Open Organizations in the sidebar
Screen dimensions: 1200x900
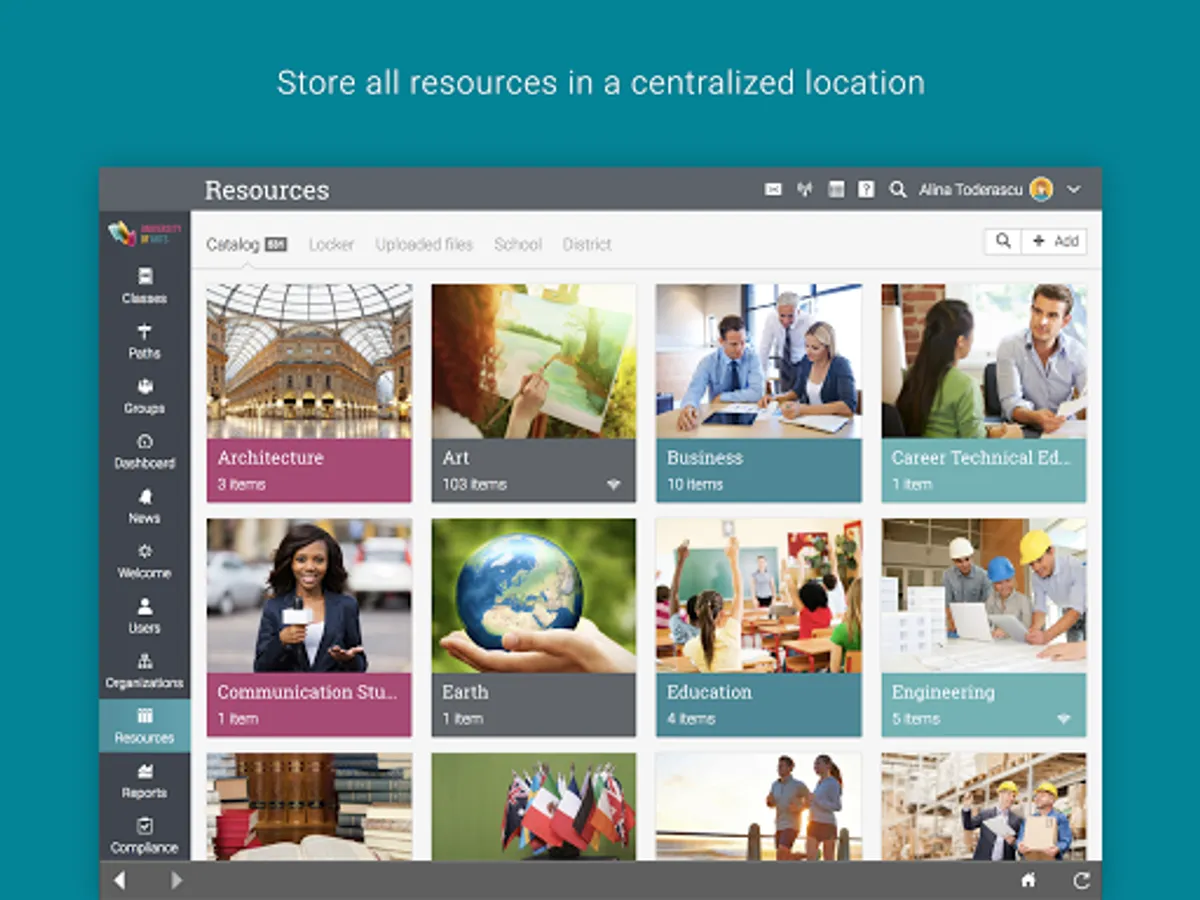tap(144, 670)
